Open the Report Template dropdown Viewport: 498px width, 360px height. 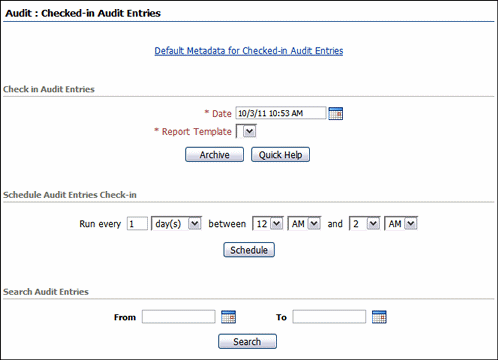(246, 131)
